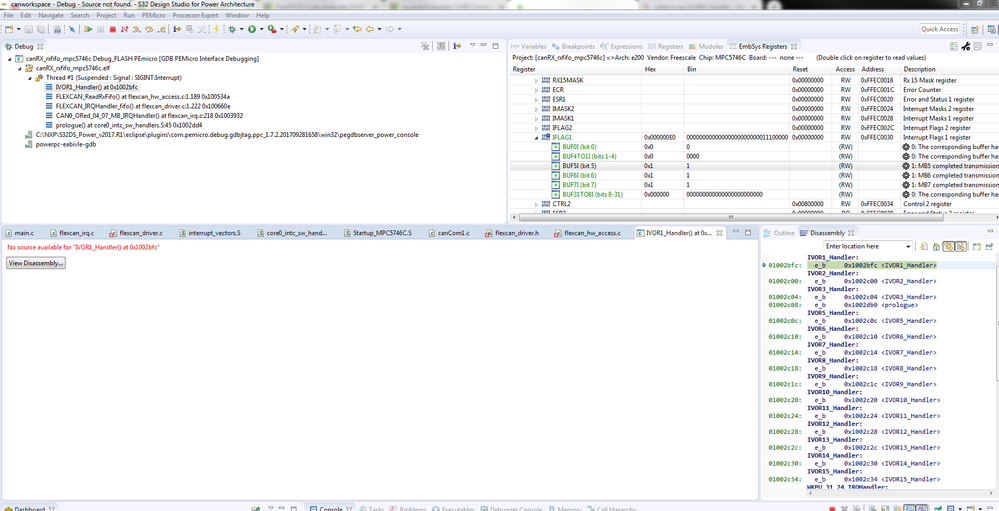Click the Debug bug launch icon
This screenshot has height=511, width=999.
coord(232,29)
